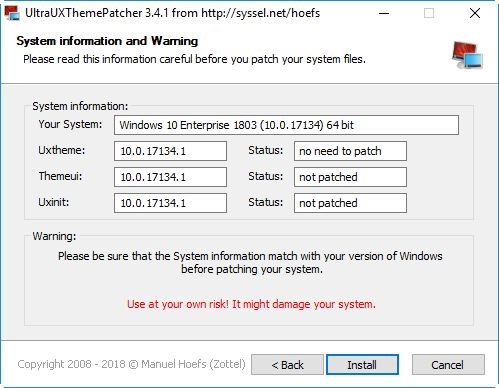Image resolution: width=499 pixels, height=388 pixels.
Task: Click the Themeui version field
Action: pyautogui.click(x=170, y=177)
